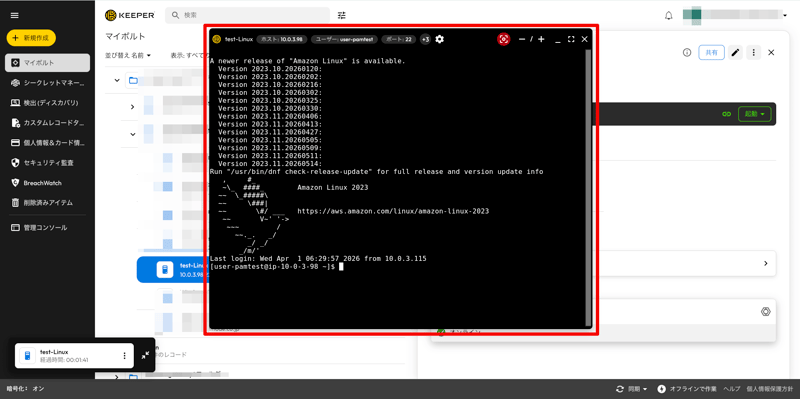Viewport: 800px width, 399px height.
Task: Show the +3 additional connection details
Action: (x=425, y=39)
